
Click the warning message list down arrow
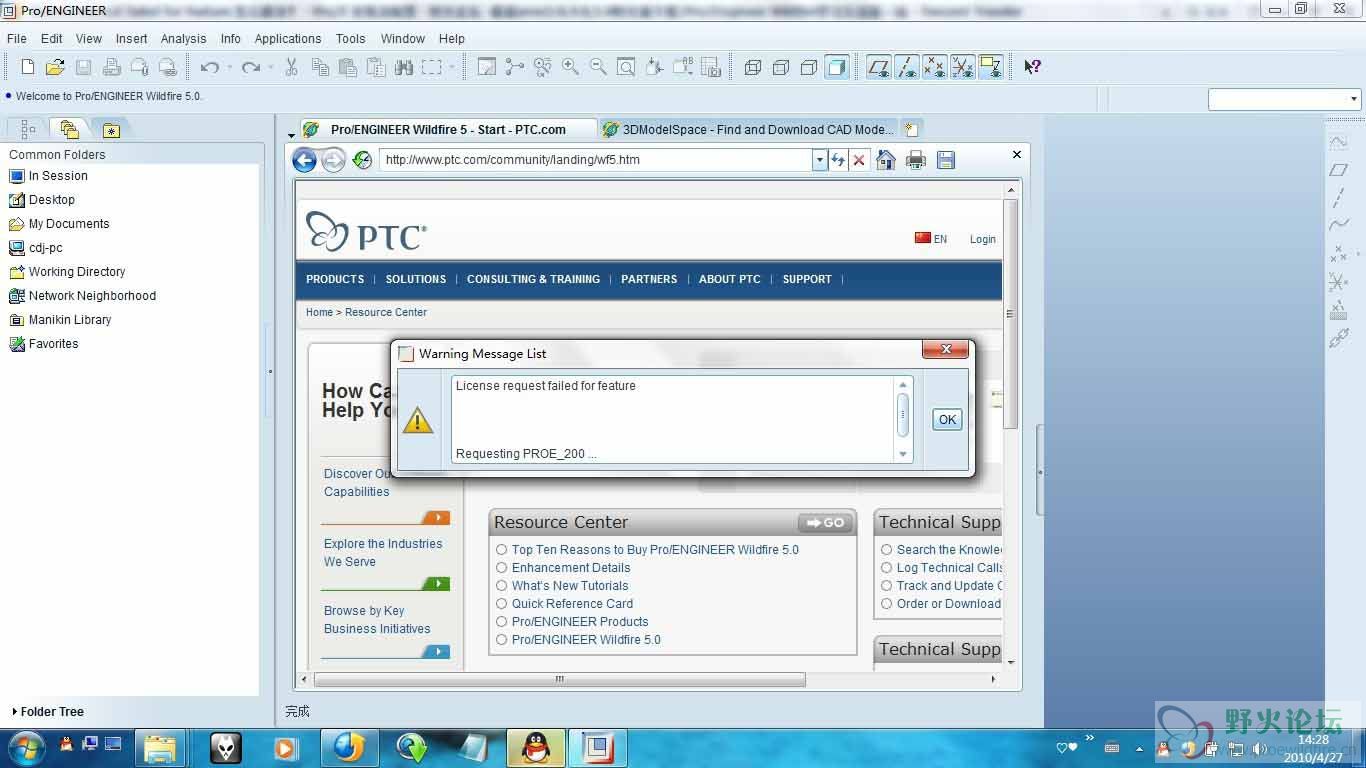903,454
